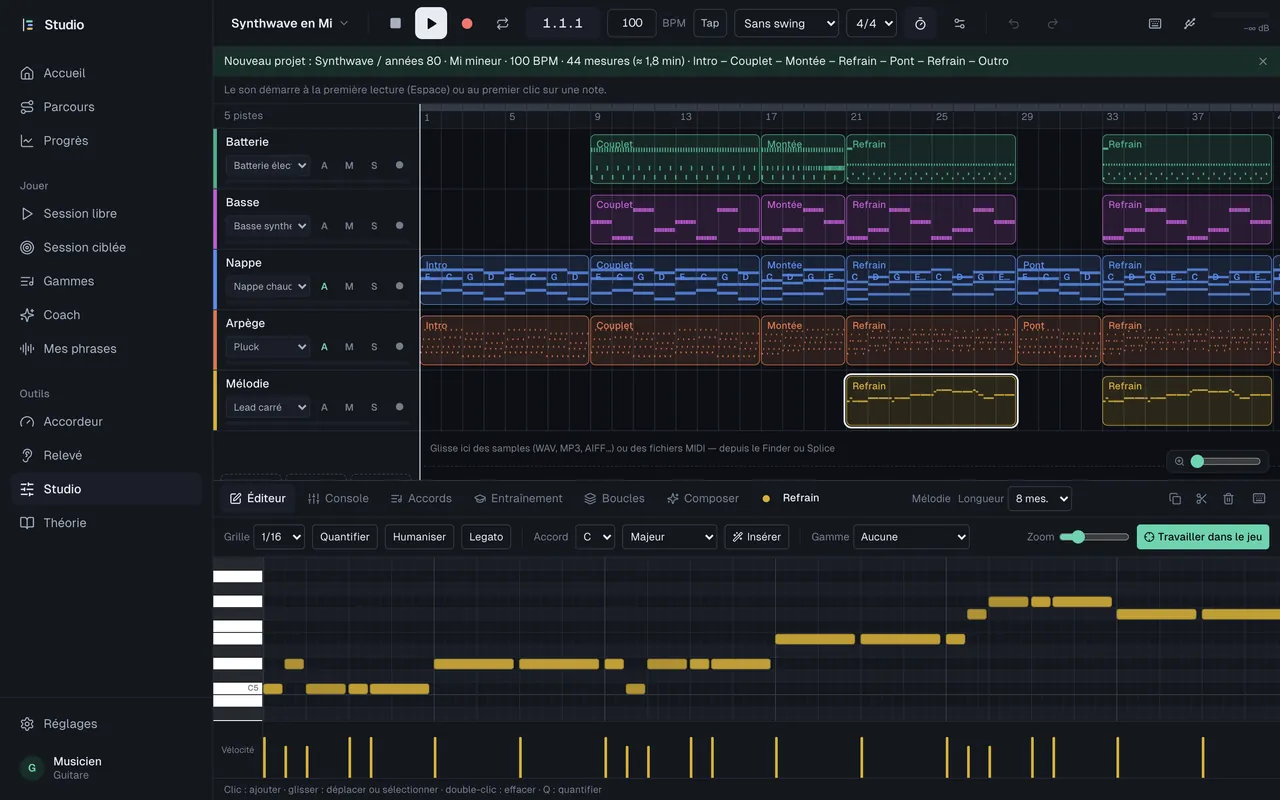Screen dimensions: 1280x800
Task: Click the instrument plug icon in top bar
Action: [x=1190, y=23]
